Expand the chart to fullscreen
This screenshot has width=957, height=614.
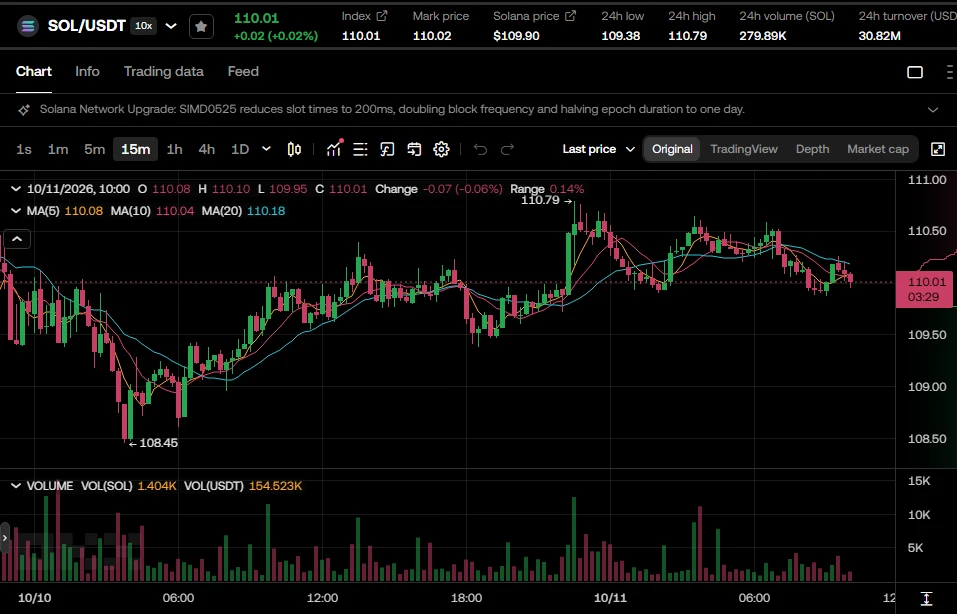coord(938,150)
